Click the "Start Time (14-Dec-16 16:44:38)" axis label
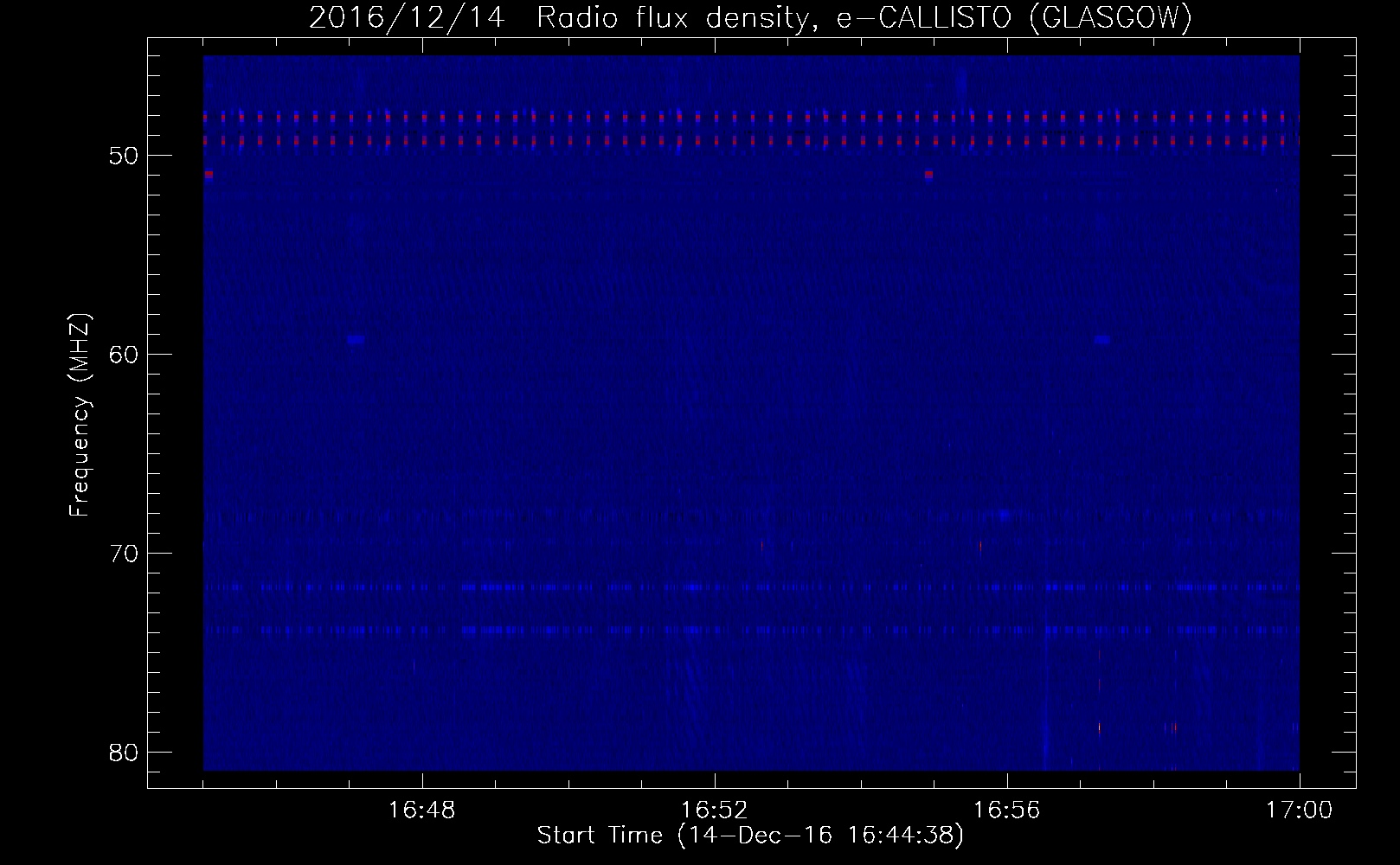 (750, 836)
